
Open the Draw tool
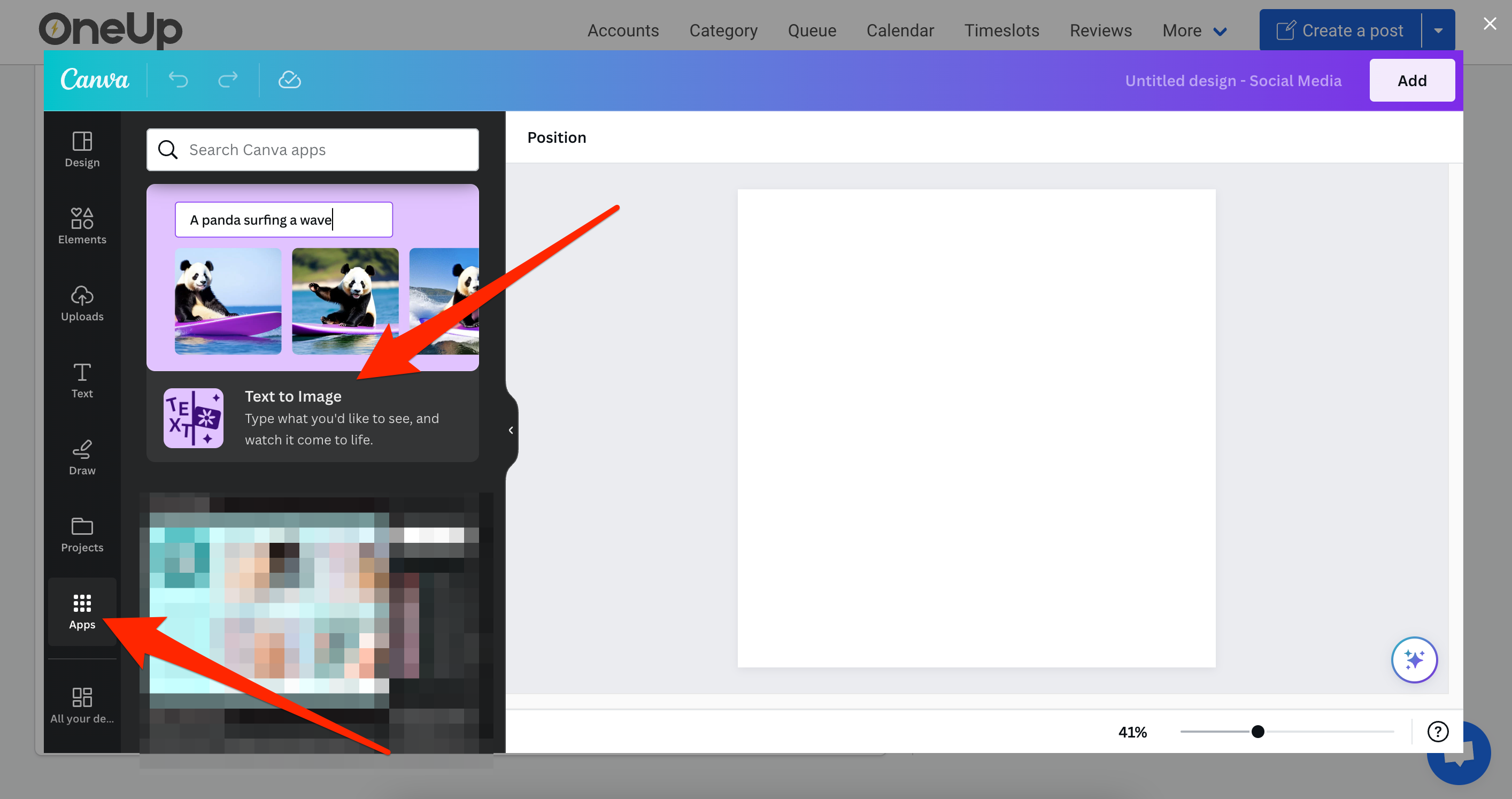click(82, 457)
